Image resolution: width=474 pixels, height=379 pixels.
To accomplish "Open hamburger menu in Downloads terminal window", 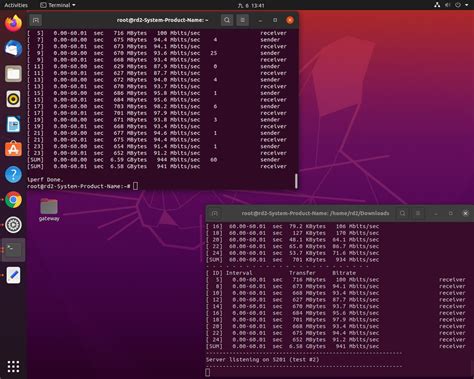I will point(418,213).
